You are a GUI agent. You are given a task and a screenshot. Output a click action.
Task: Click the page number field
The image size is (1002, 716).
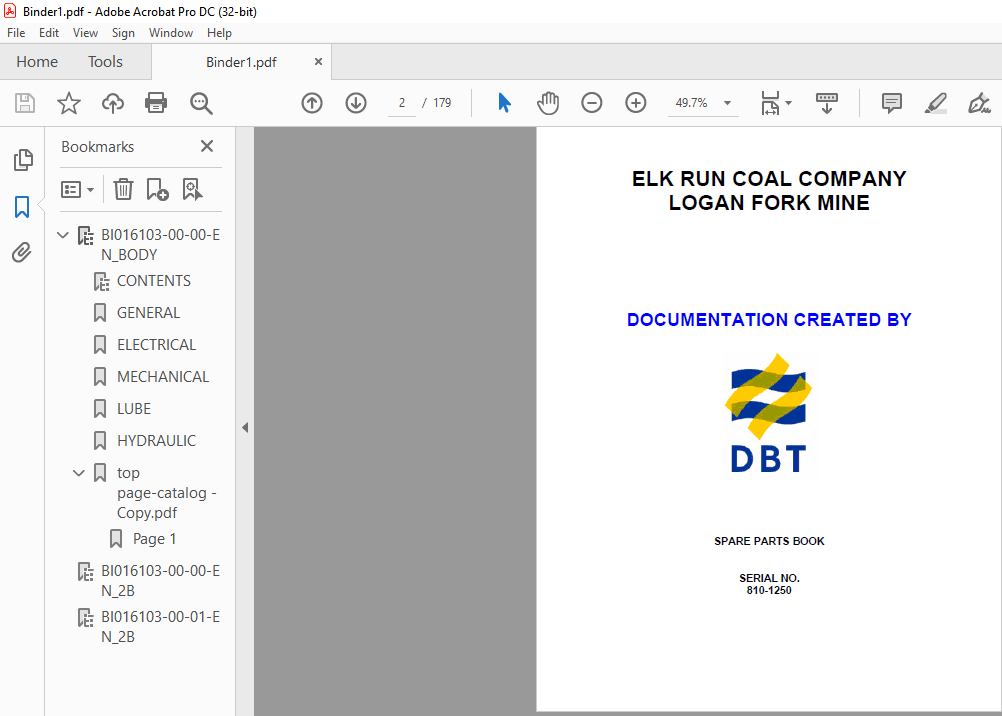(402, 103)
